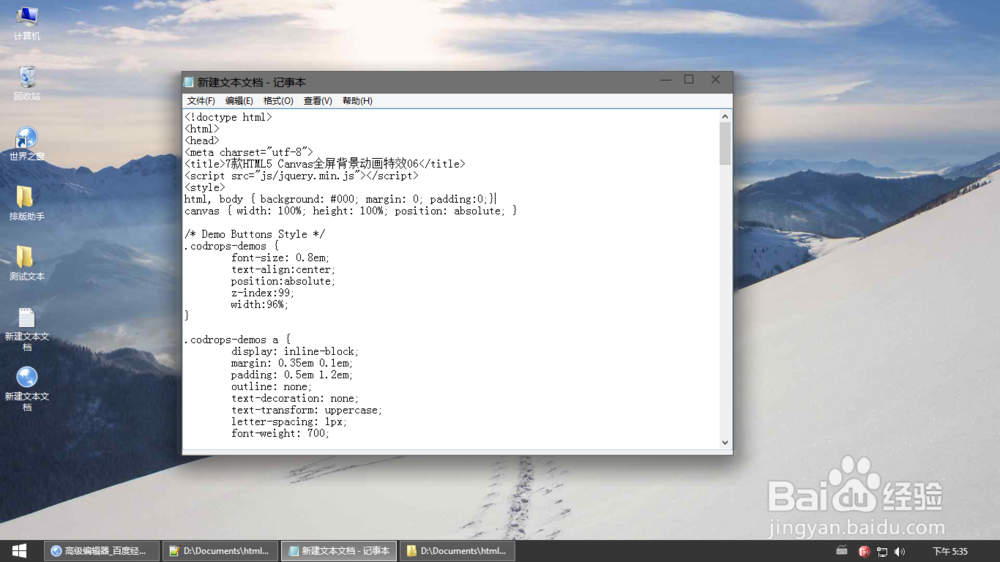
Task: Select the 新建文本文档 browser-type file icon
Action: (27, 388)
